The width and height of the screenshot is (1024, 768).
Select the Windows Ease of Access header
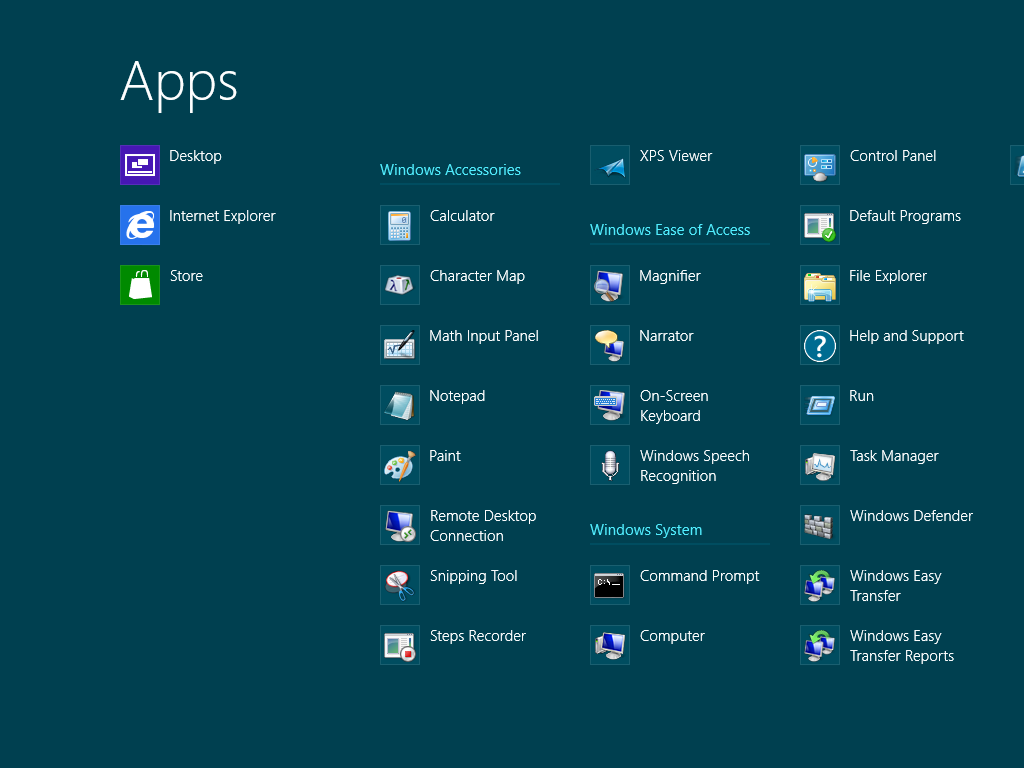670,230
